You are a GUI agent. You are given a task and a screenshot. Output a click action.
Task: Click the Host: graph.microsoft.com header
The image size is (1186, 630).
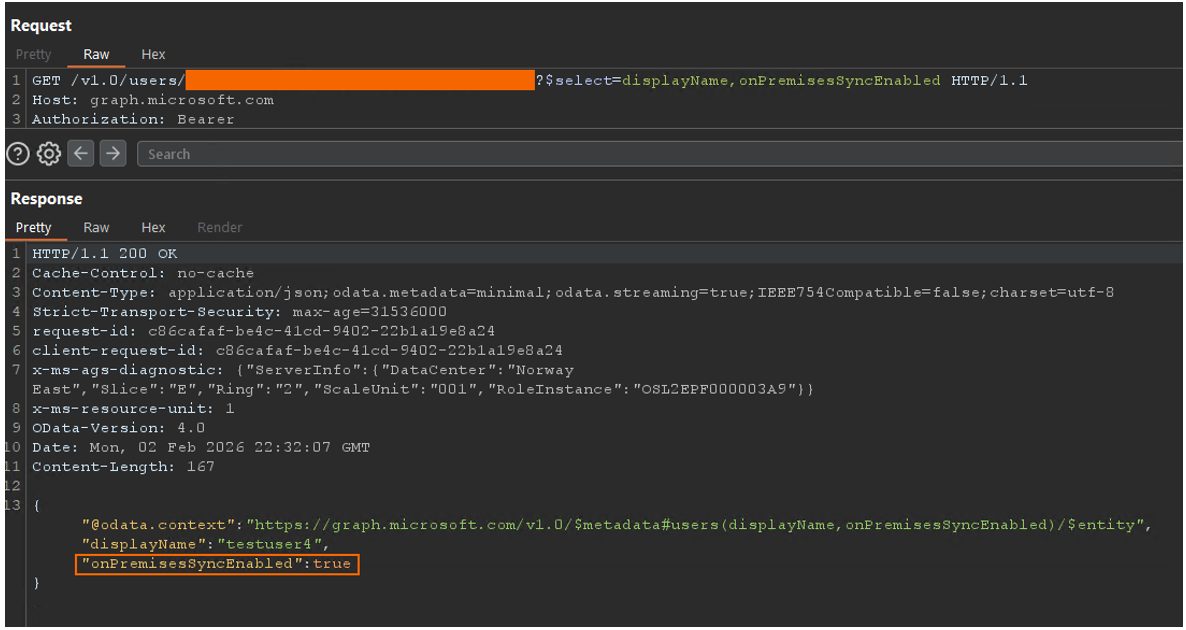pos(153,100)
